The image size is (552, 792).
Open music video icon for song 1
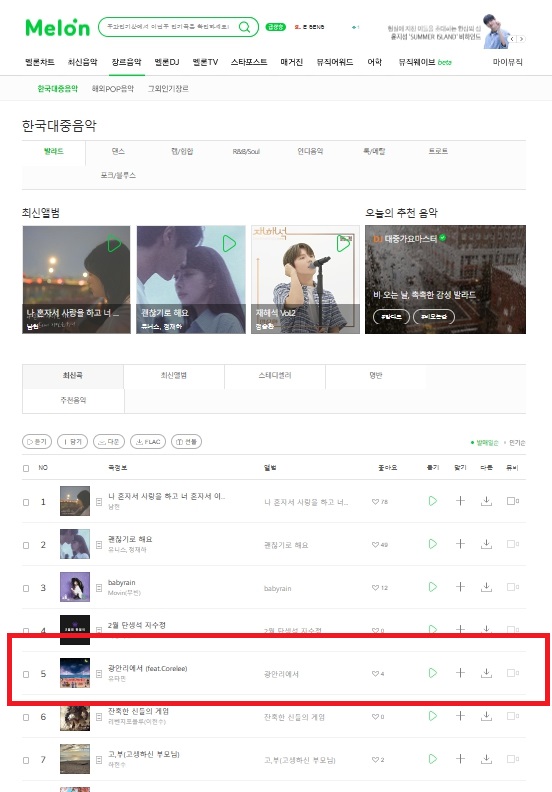click(511, 501)
